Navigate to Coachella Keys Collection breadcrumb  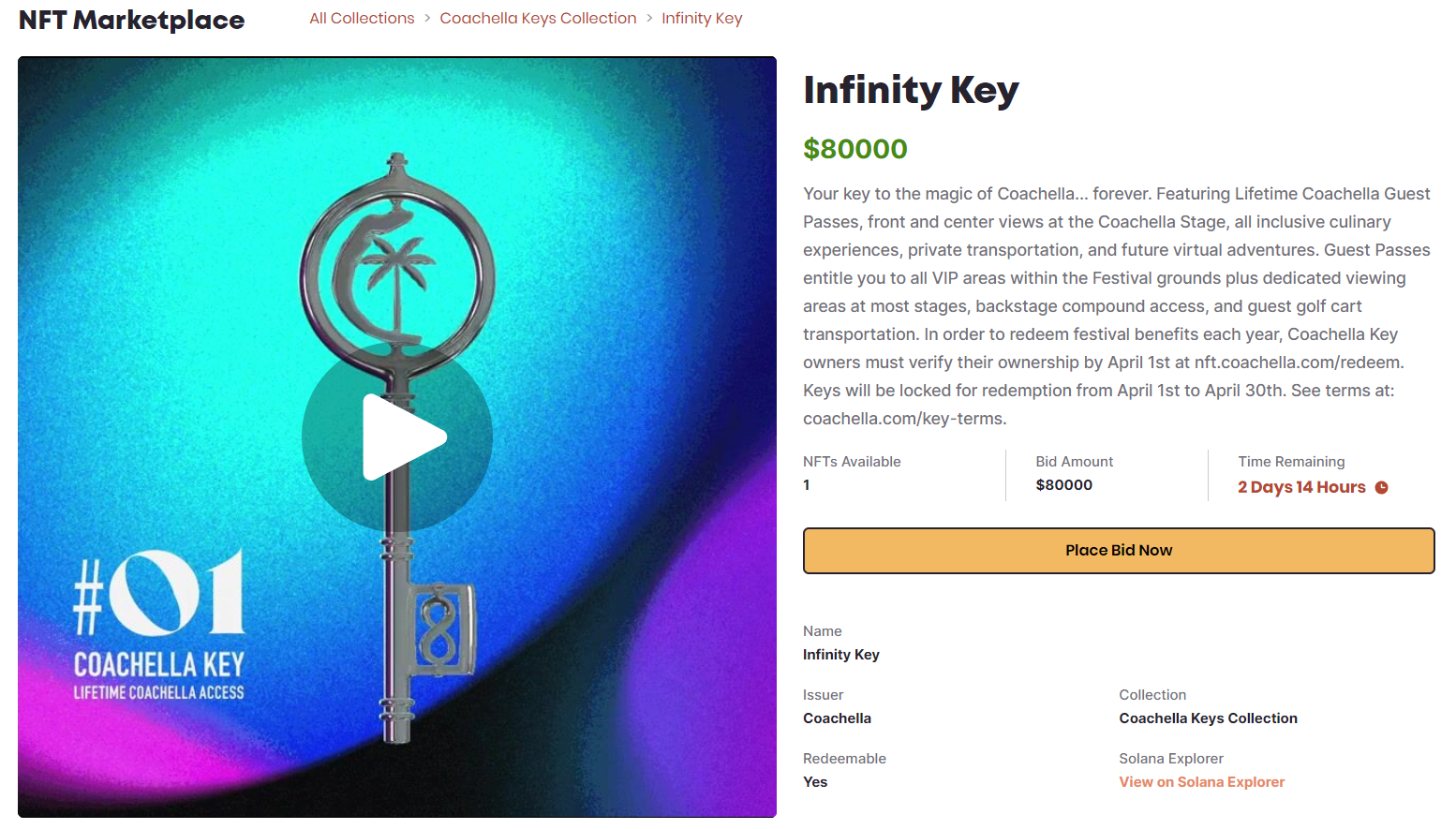pos(538,19)
